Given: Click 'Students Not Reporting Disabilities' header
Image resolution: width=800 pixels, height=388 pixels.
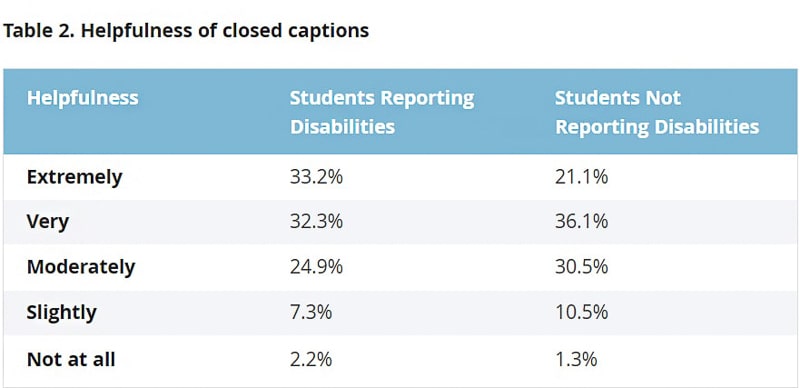Looking at the screenshot, I should [x=657, y=112].
